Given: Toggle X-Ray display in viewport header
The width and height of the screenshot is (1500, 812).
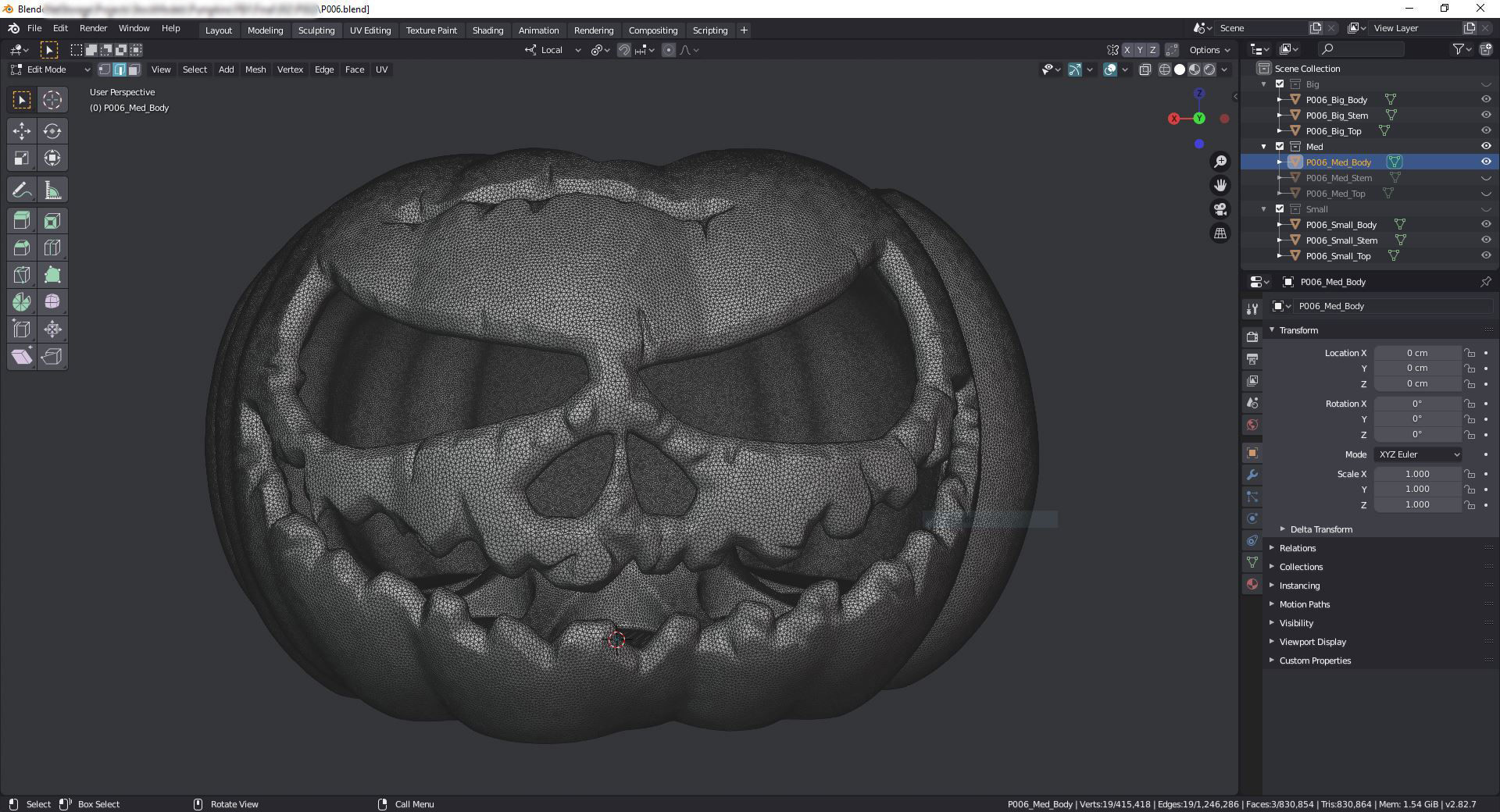Looking at the screenshot, I should click(1145, 69).
